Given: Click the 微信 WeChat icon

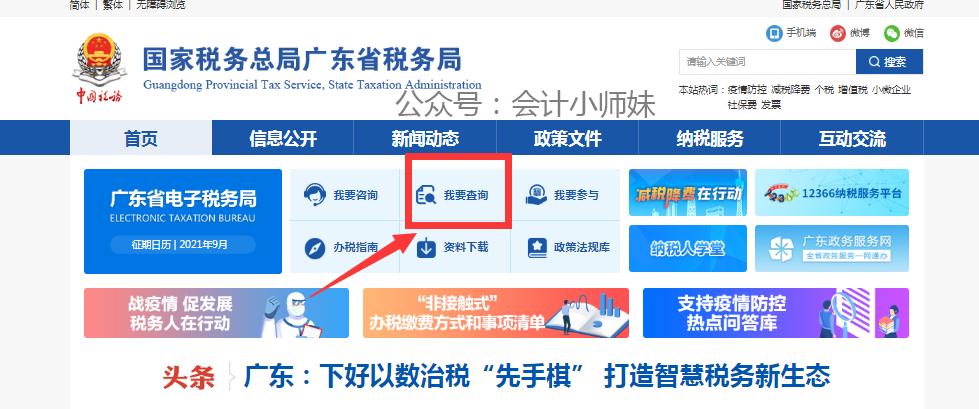Looking at the screenshot, I should click(x=892, y=33).
